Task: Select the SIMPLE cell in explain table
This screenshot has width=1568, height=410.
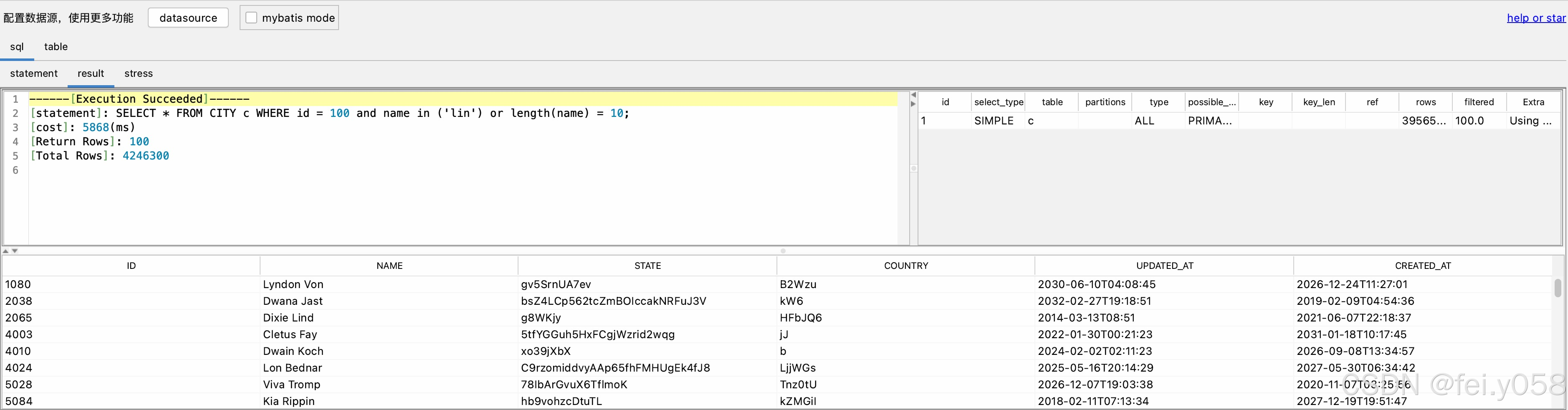Action: 998,121
